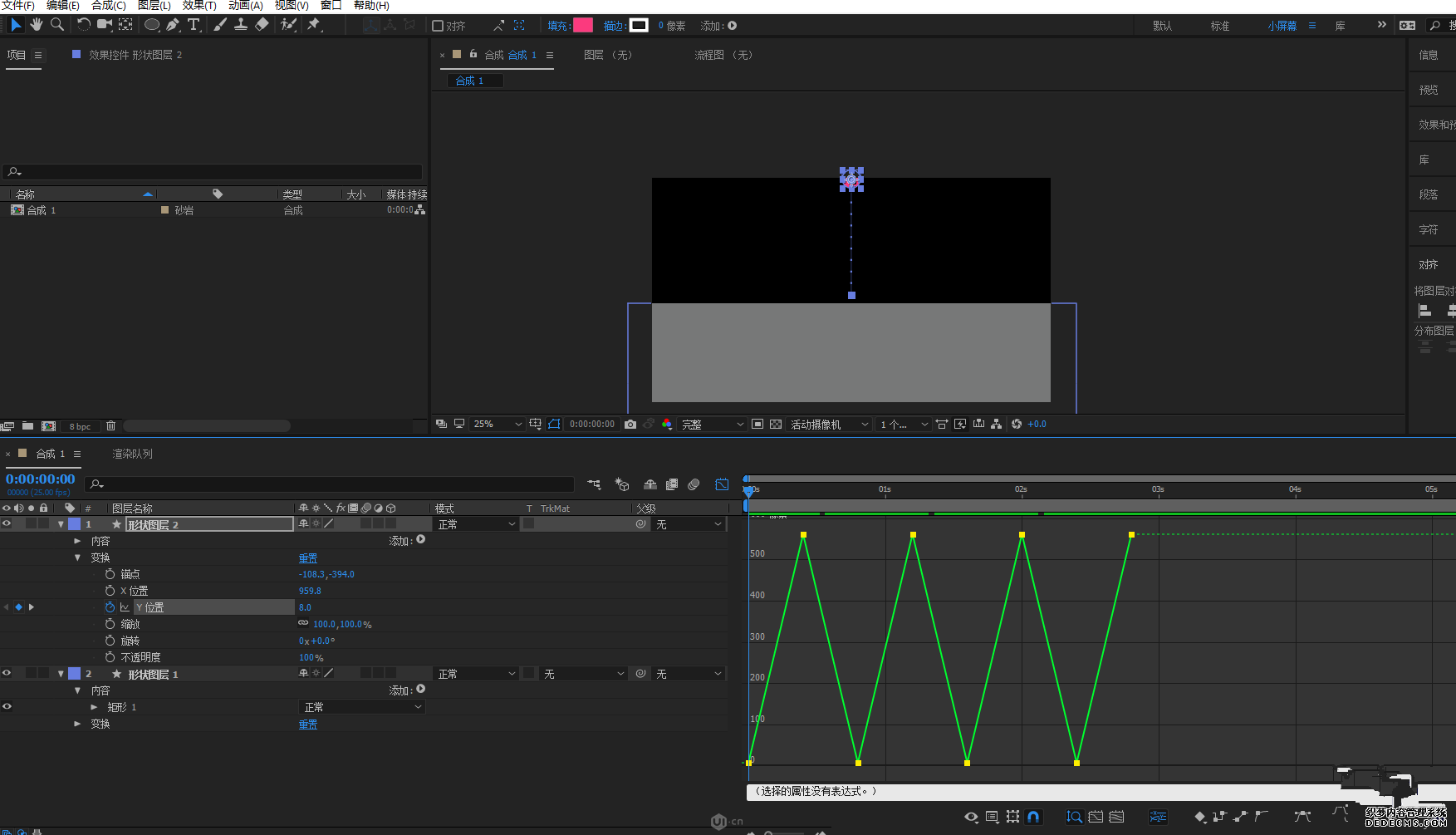Enable the 不透明度 stopwatch

click(x=110, y=657)
